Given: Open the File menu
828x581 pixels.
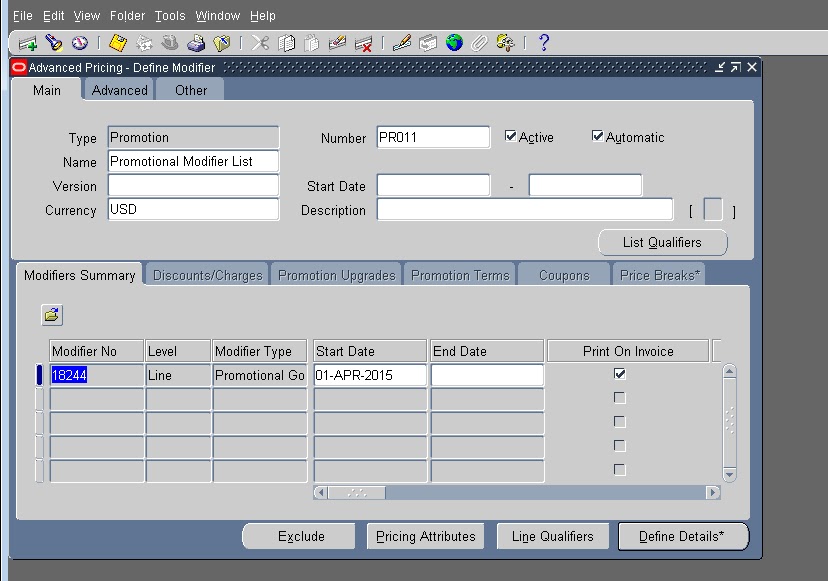Looking at the screenshot, I should (x=23, y=16).
